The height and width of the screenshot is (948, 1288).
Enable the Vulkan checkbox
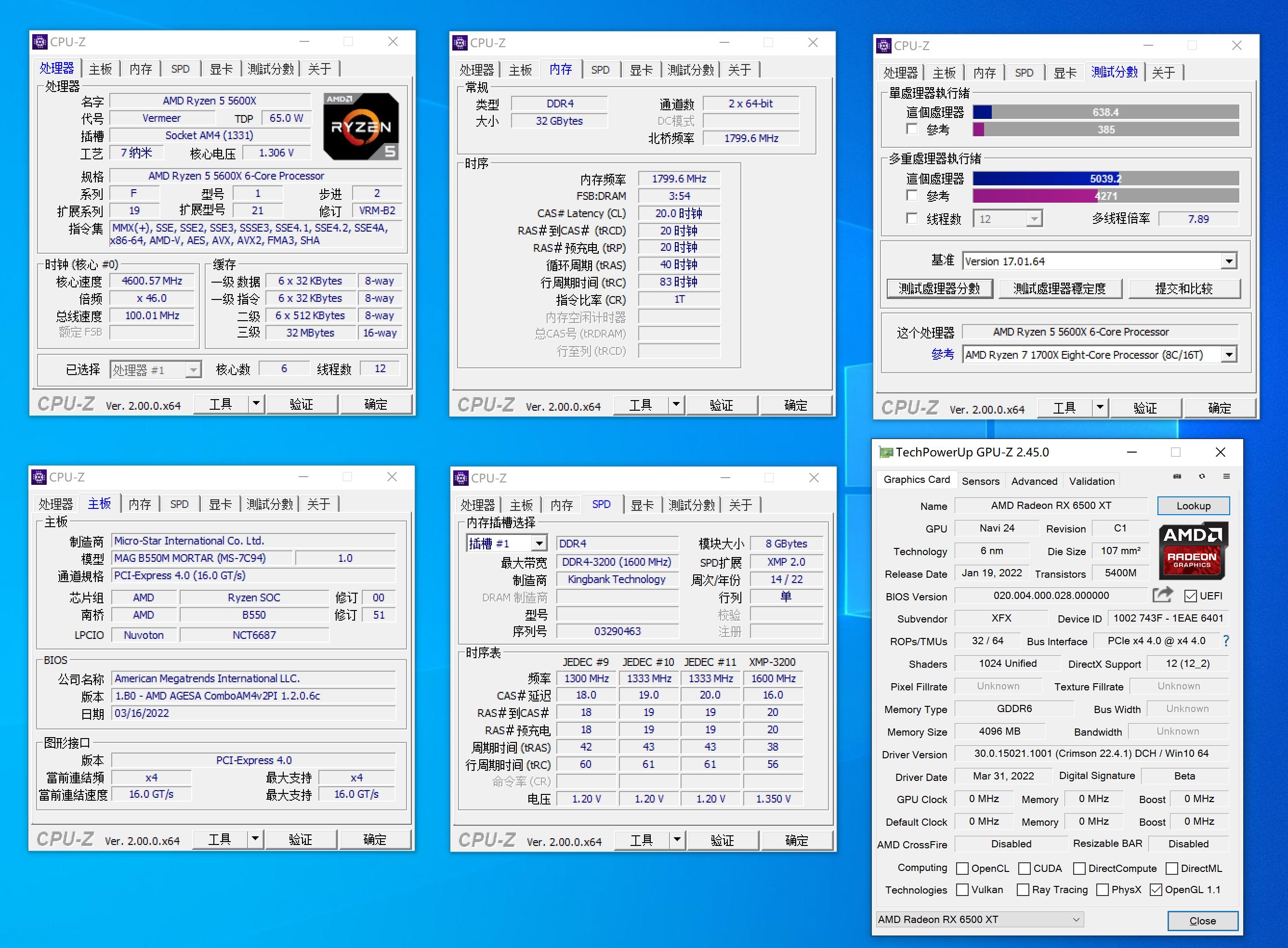click(x=962, y=890)
